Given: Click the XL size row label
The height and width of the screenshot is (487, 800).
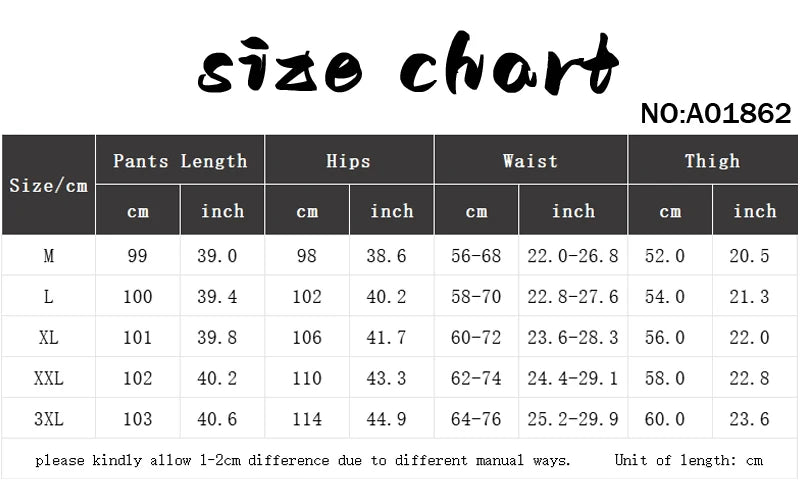Looking at the screenshot, I should point(48,338).
